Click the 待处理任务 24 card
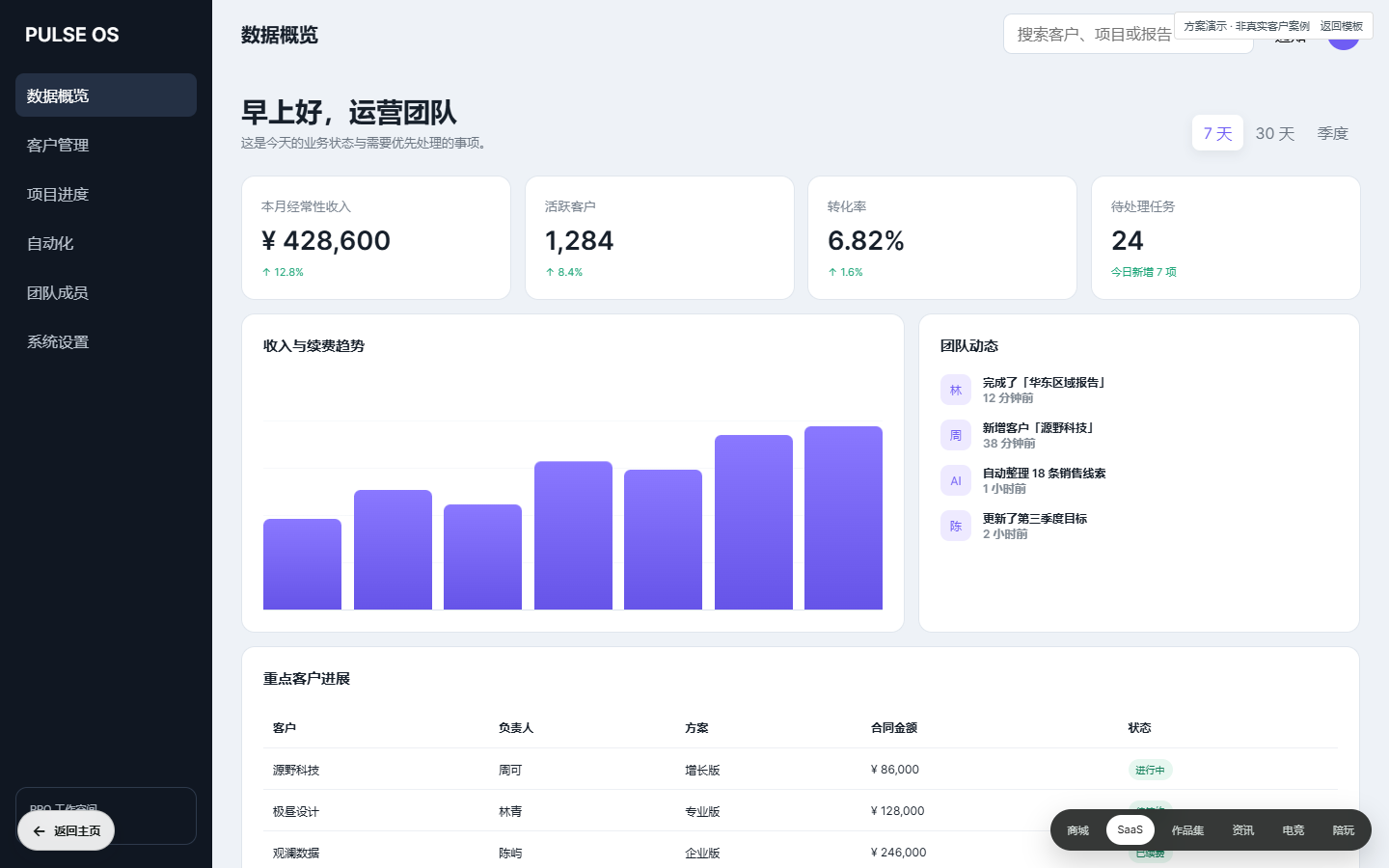Image resolution: width=1389 pixels, height=868 pixels. [x=1226, y=237]
